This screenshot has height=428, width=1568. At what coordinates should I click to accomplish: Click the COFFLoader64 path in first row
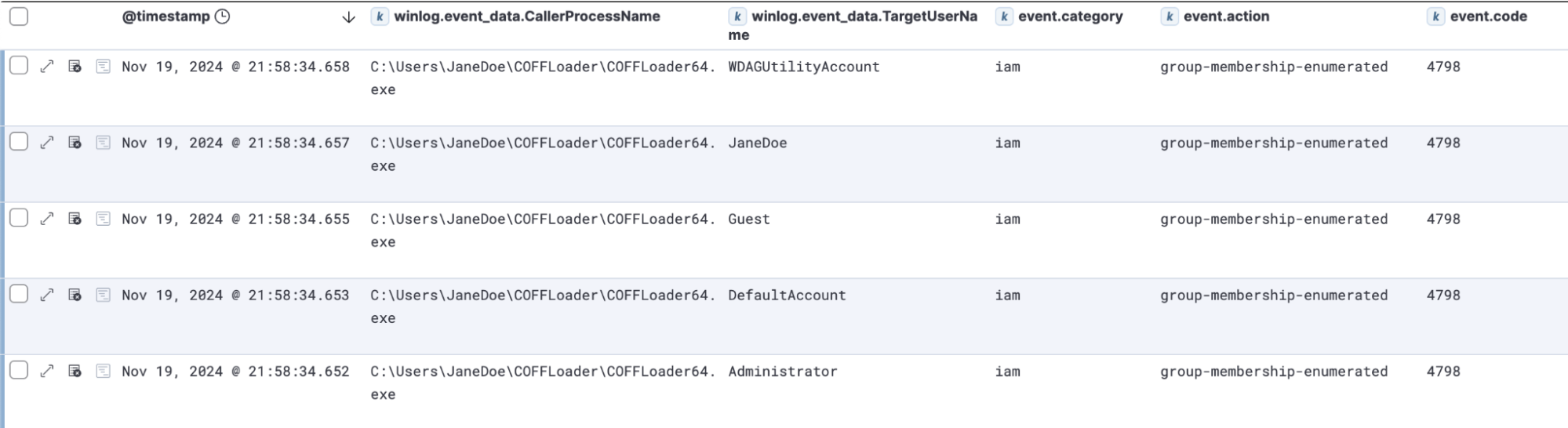tap(542, 67)
